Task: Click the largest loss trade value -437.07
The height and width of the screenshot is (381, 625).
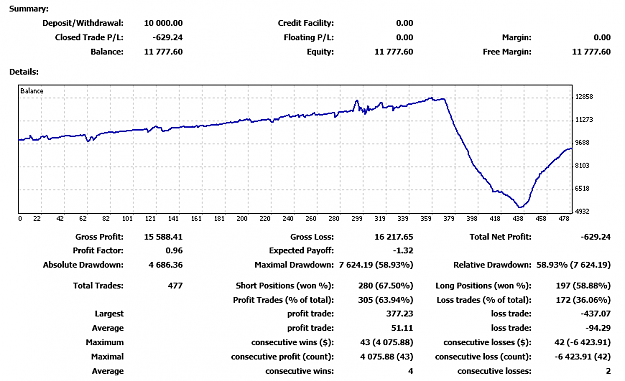Action: pos(596,314)
